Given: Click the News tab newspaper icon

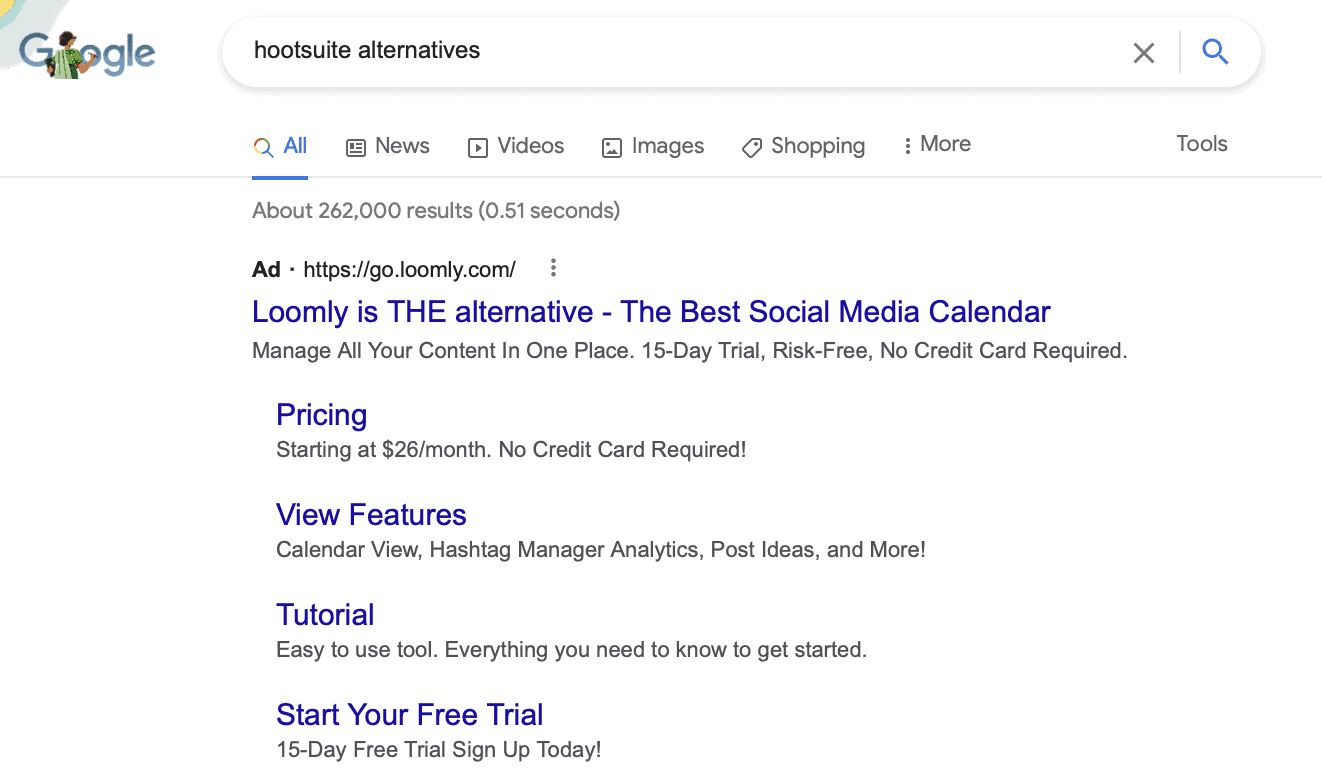Looking at the screenshot, I should click(356, 147).
